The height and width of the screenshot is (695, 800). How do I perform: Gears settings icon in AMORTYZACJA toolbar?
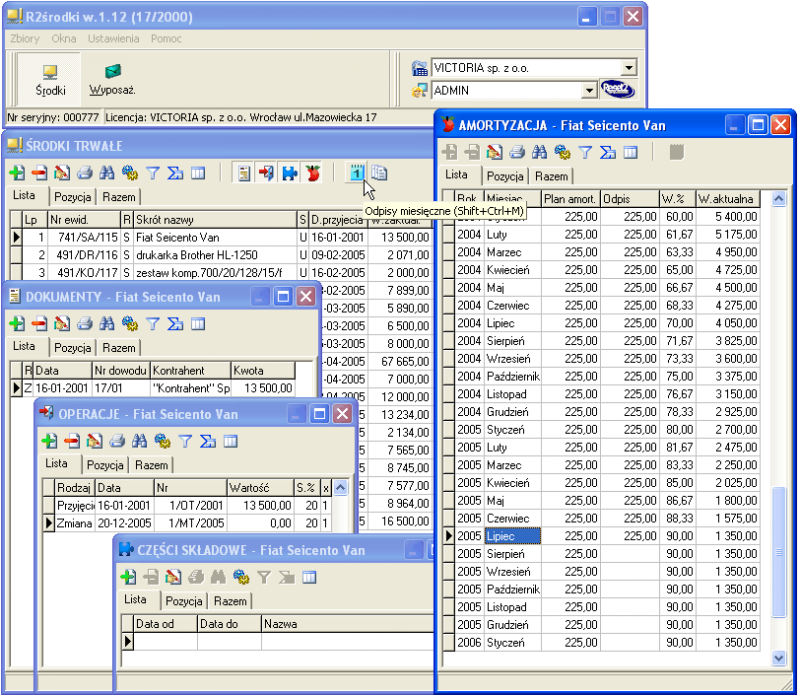pos(562,152)
